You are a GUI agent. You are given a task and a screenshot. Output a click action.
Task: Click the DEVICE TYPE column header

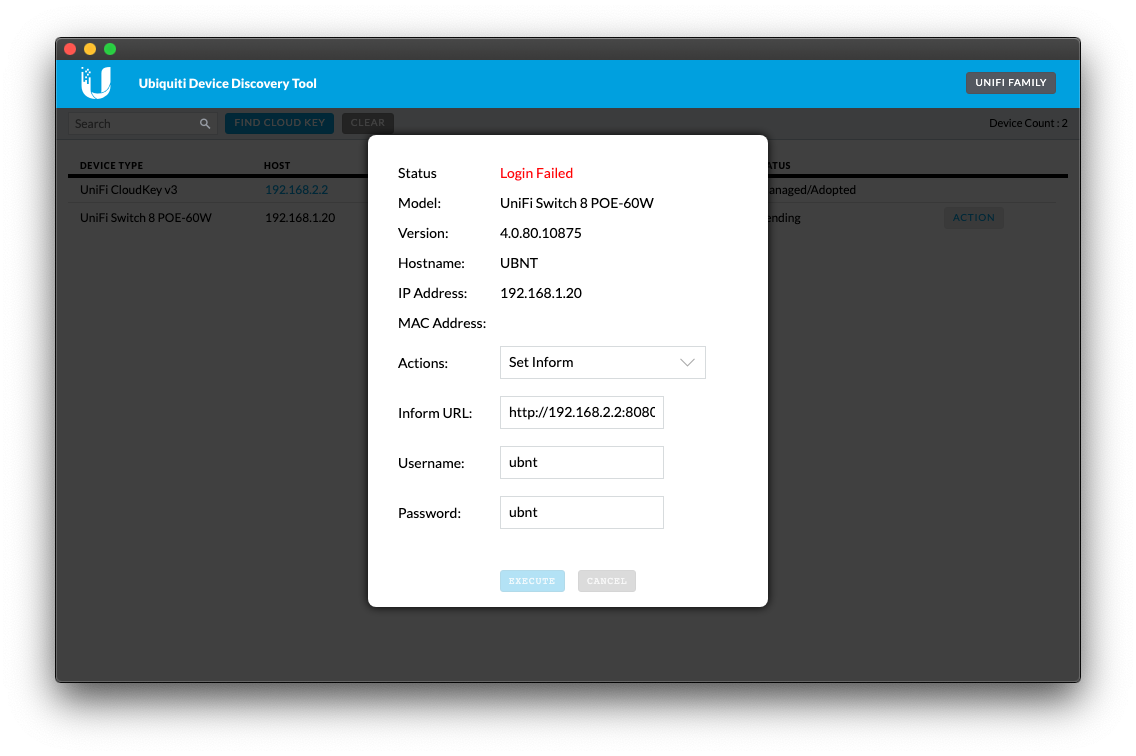tap(112, 165)
